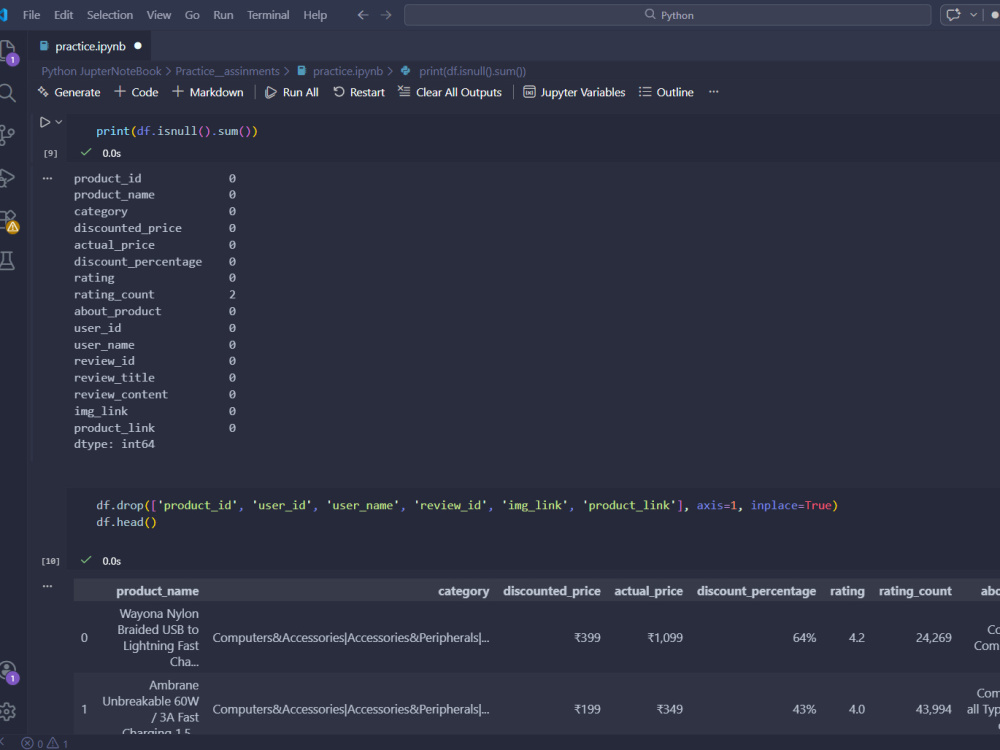Open the Accounts menu in activity bar
The height and width of the screenshot is (750, 1000).
pos(8,671)
